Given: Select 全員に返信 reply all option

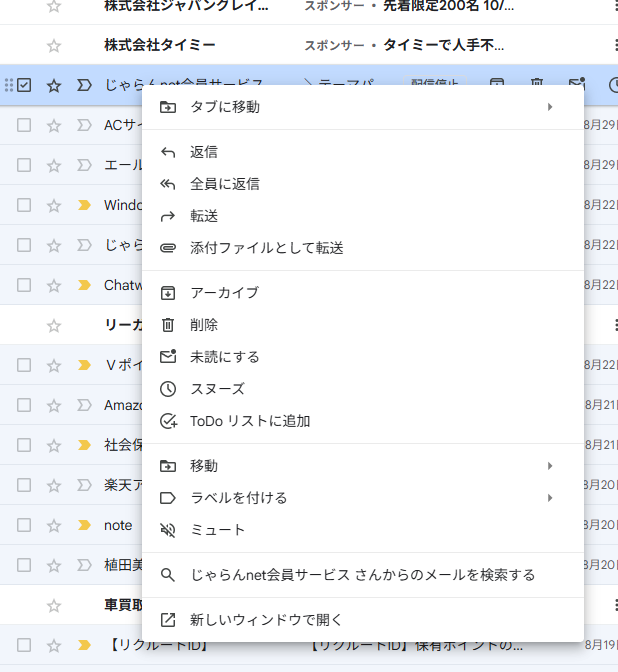Looking at the screenshot, I should (363, 184).
